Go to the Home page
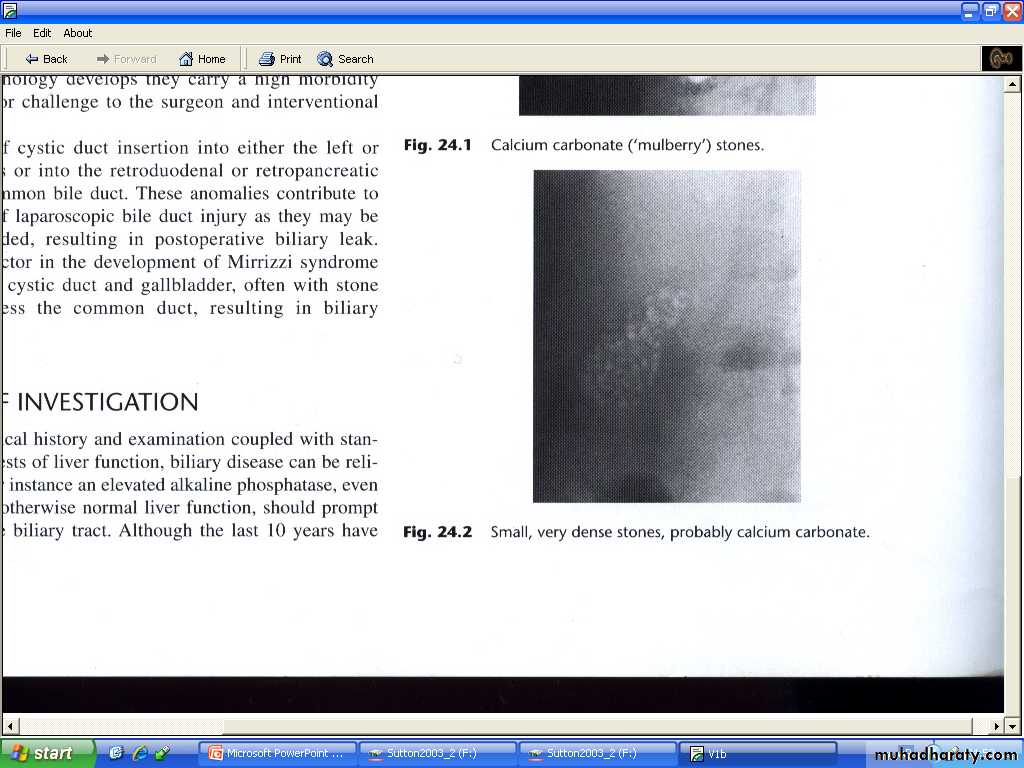 tap(201, 59)
